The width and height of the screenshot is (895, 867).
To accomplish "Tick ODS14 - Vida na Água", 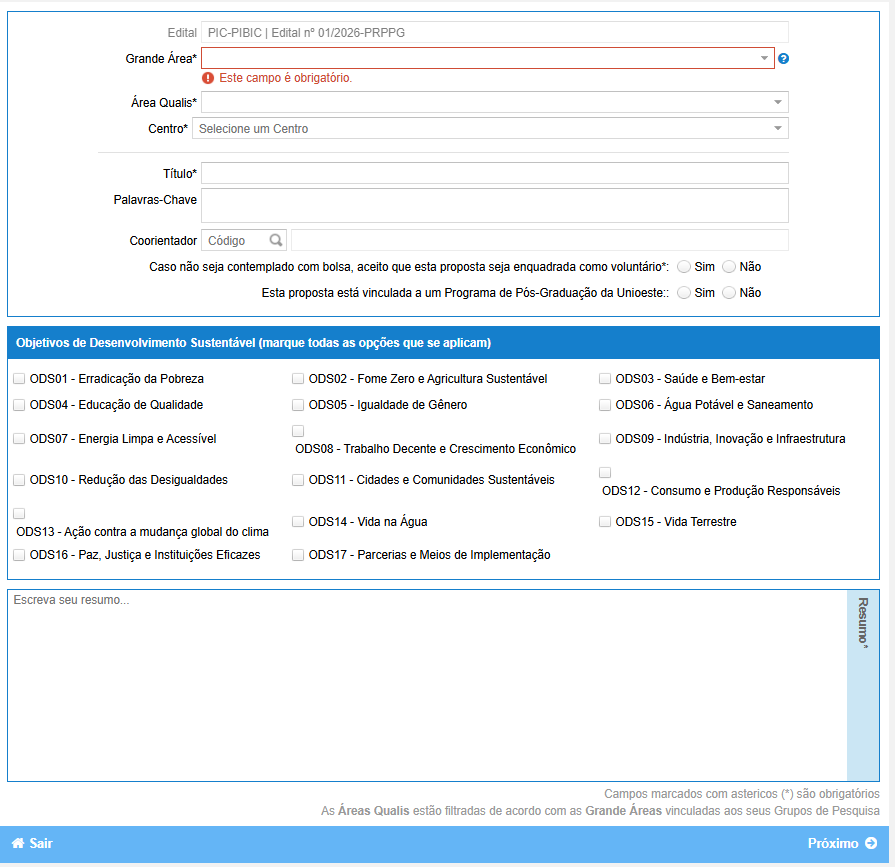I will (x=298, y=522).
